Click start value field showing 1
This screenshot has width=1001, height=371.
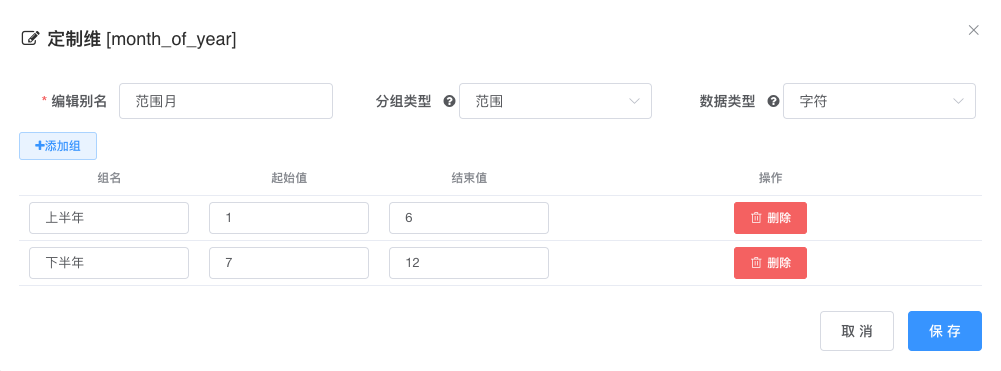pyautogui.click(x=289, y=218)
